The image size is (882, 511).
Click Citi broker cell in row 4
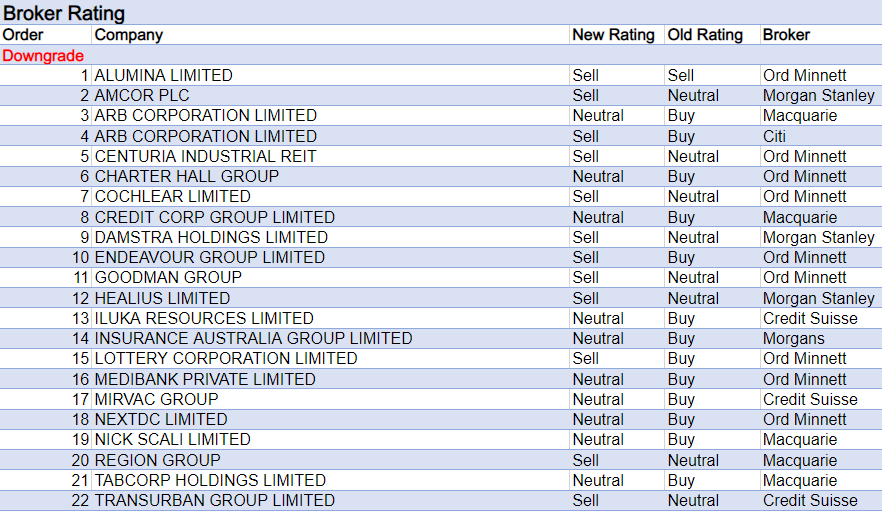(x=774, y=136)
